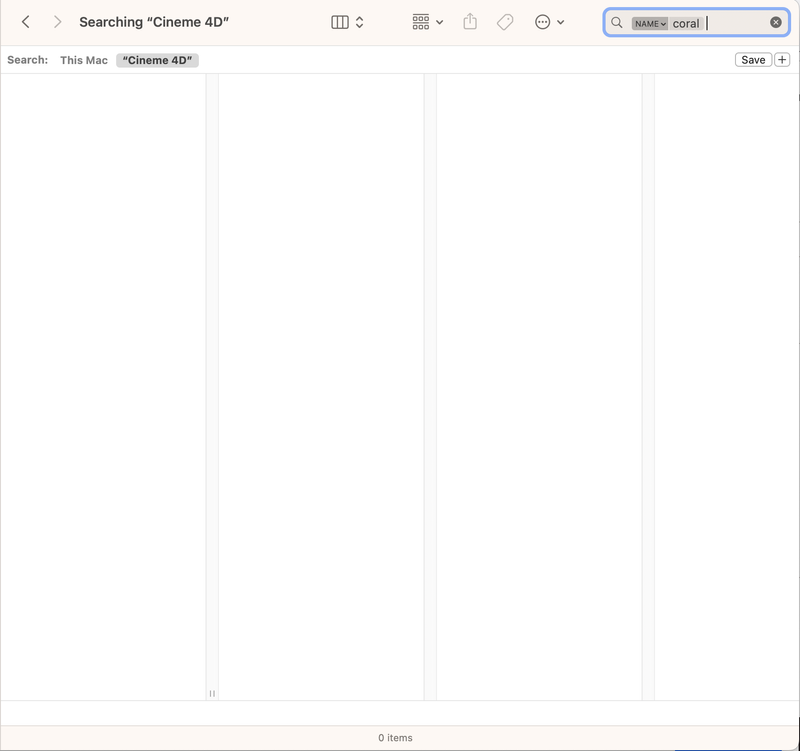
Task: Click the back navigation arrow
Action: point(24,21)
